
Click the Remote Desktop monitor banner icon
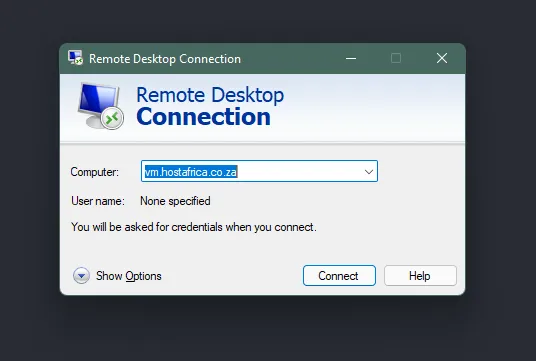[x=100, y=106]
